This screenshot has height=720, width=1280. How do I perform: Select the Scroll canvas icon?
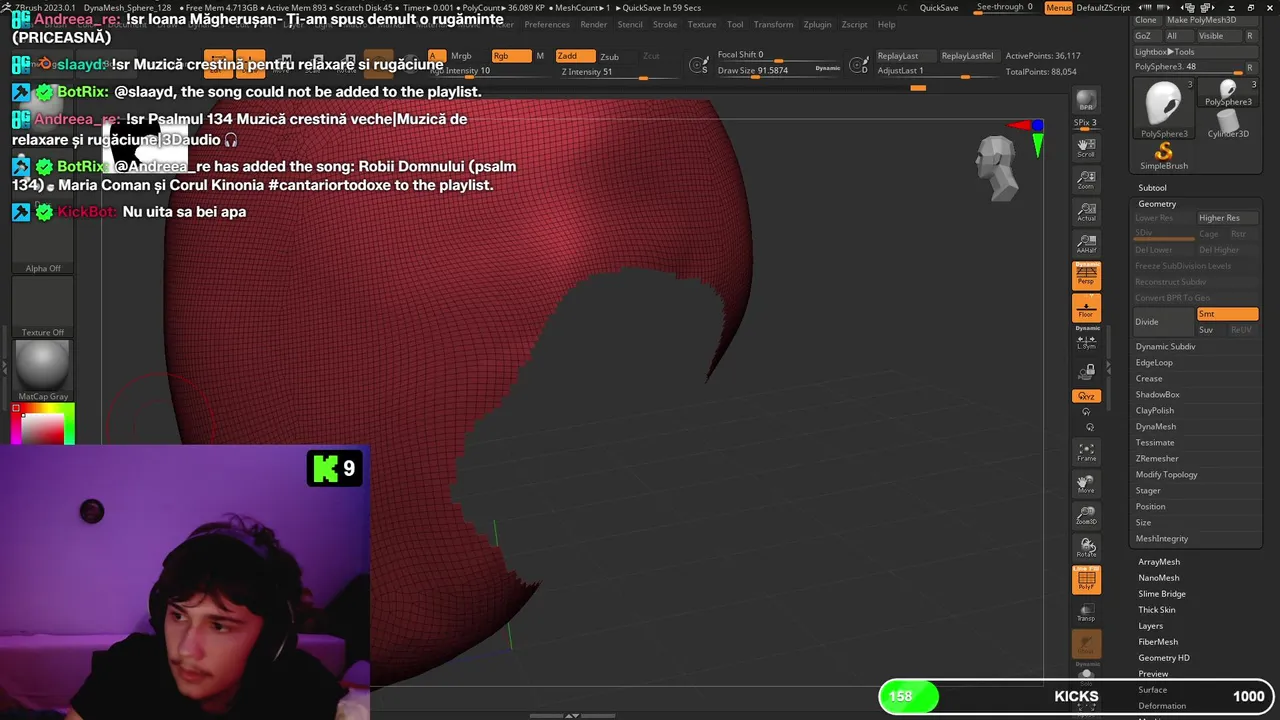(x=1086, y=148)
